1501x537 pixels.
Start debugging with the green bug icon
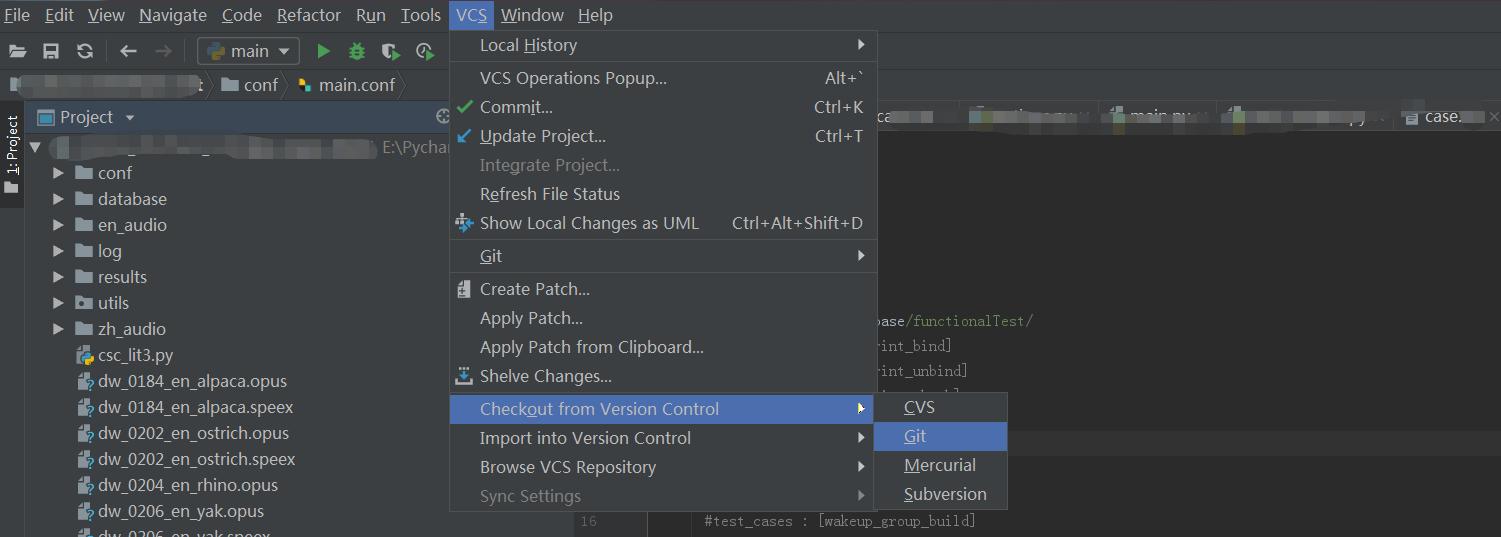pos(356,51)
